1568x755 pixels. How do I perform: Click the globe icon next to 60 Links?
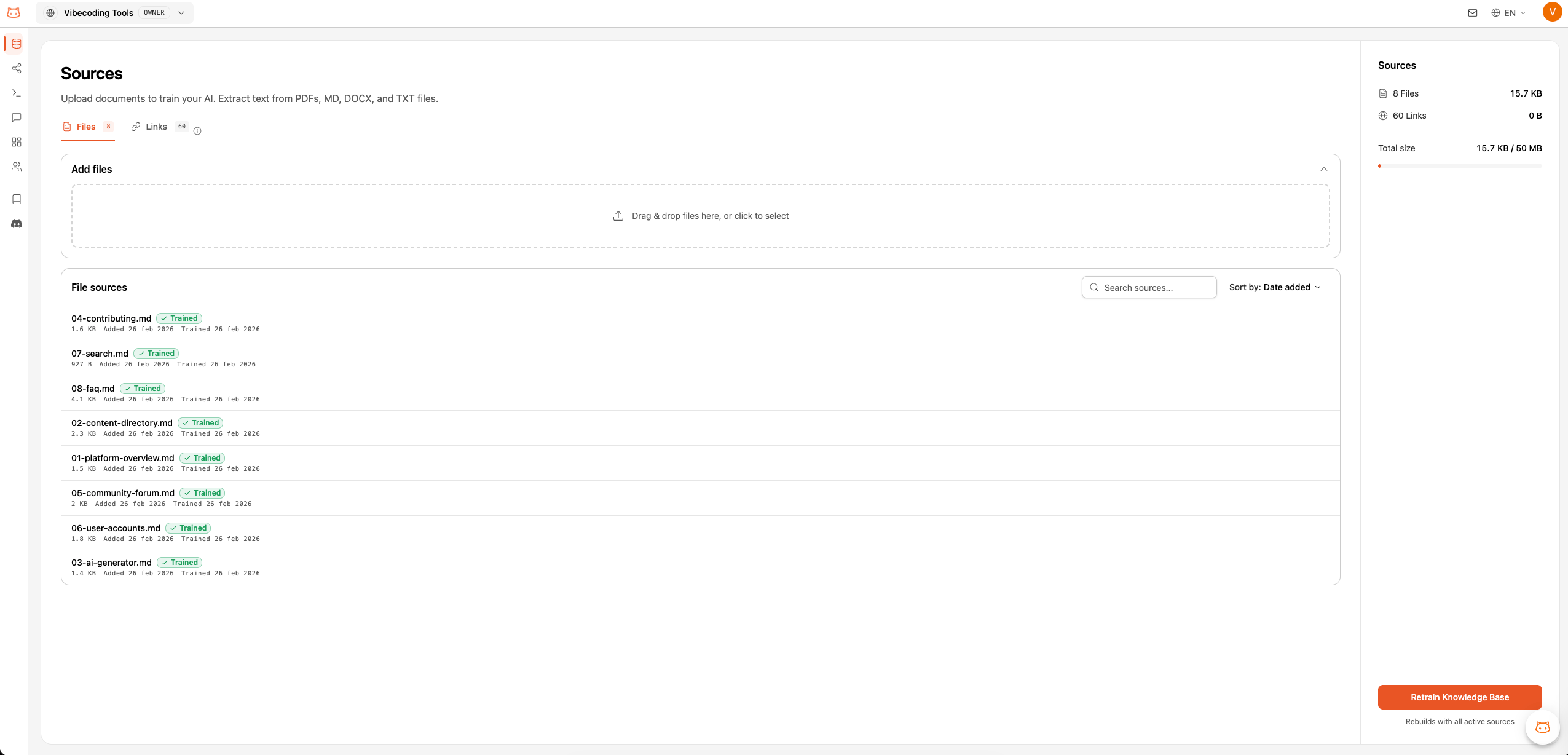[x=1383, y=116]
